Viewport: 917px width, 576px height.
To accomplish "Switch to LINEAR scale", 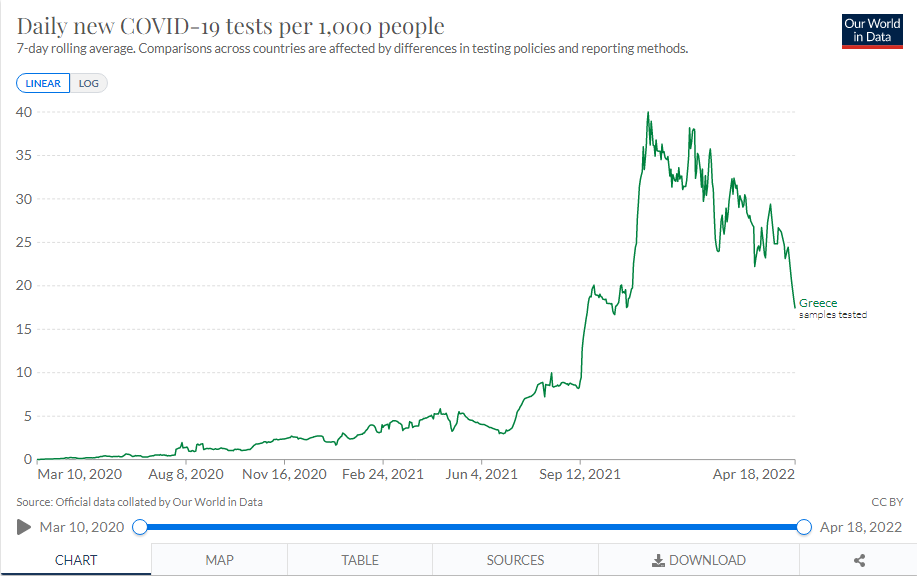I will [43, 83].
